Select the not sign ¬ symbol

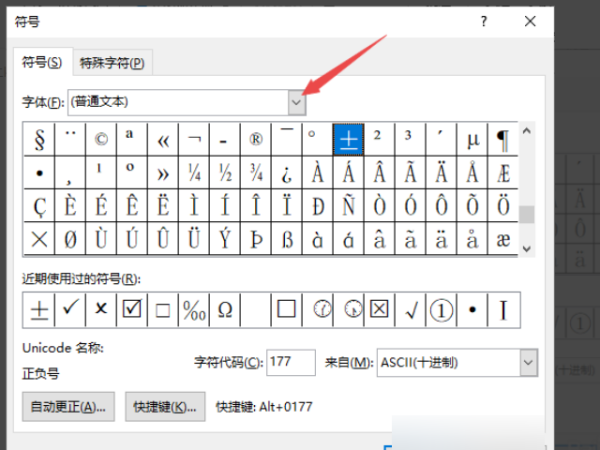[194, 139]
